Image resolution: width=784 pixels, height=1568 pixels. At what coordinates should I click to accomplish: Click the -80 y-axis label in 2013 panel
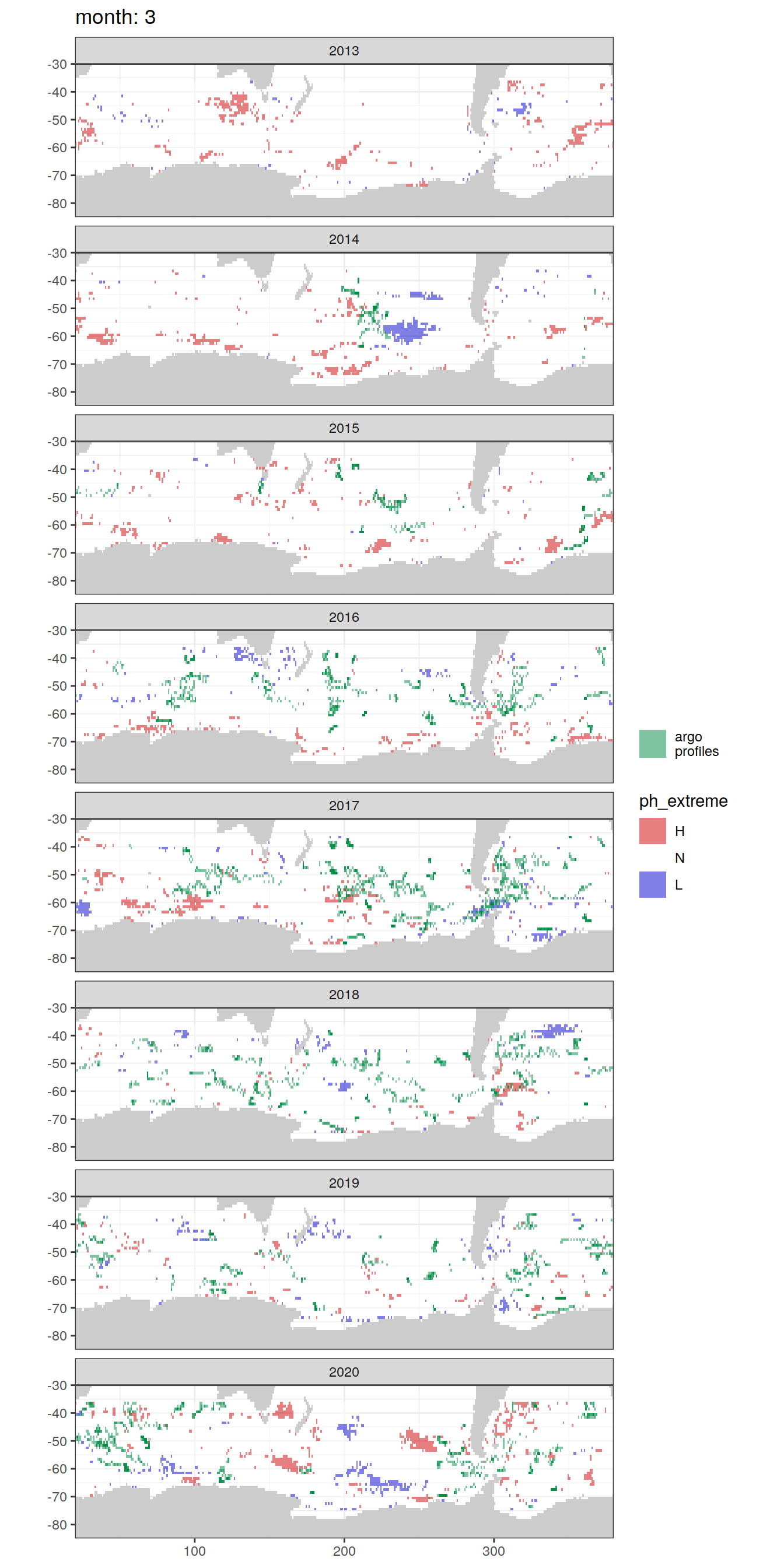[x=57, y=204]
